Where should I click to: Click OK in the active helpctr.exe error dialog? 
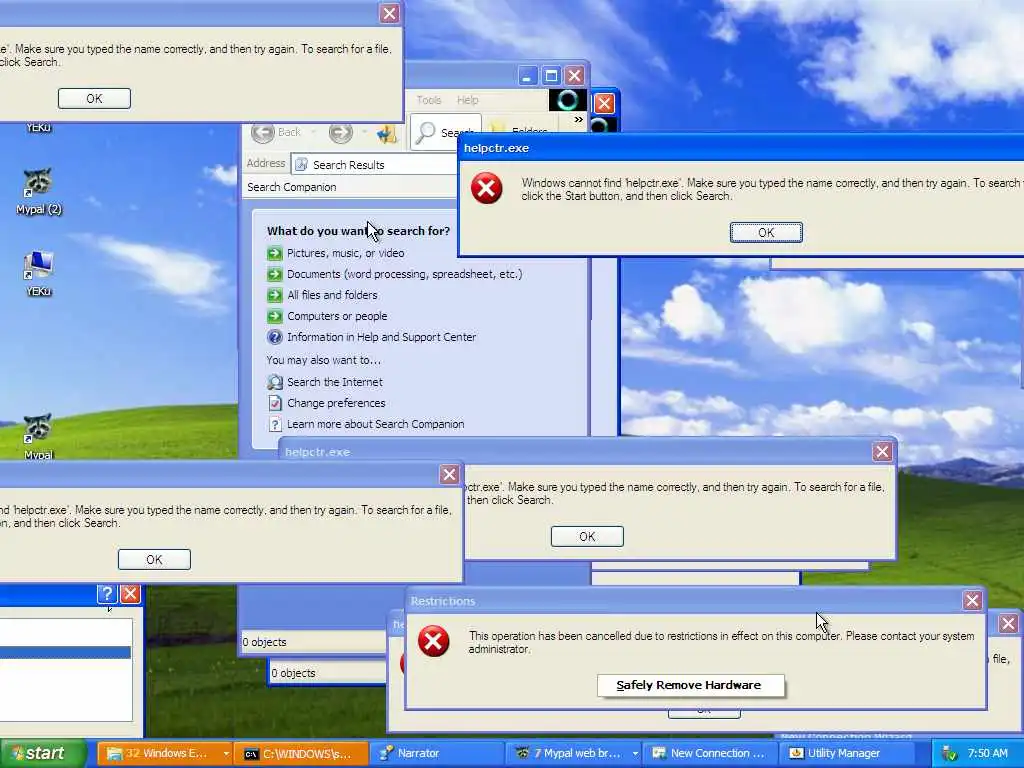pyautogui.click(x=766, y=232)
